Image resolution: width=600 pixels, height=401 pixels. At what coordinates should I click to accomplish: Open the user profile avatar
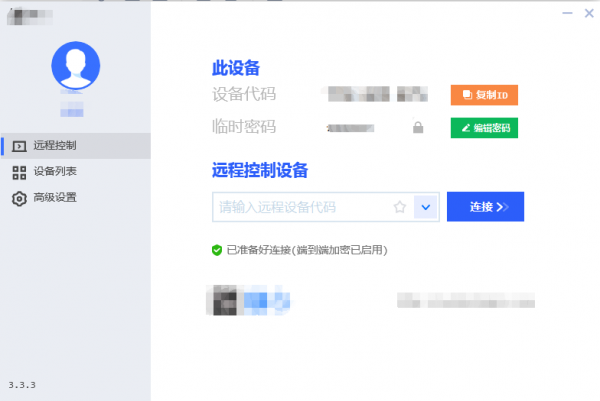(x=76, y=65)
